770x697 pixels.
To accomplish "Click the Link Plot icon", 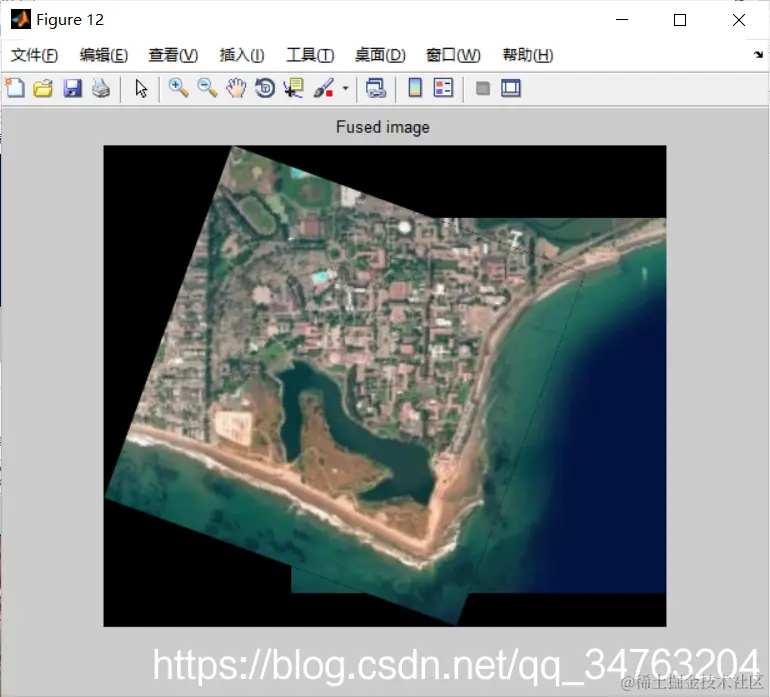I will pyautogui.click(x=376, y=88).
